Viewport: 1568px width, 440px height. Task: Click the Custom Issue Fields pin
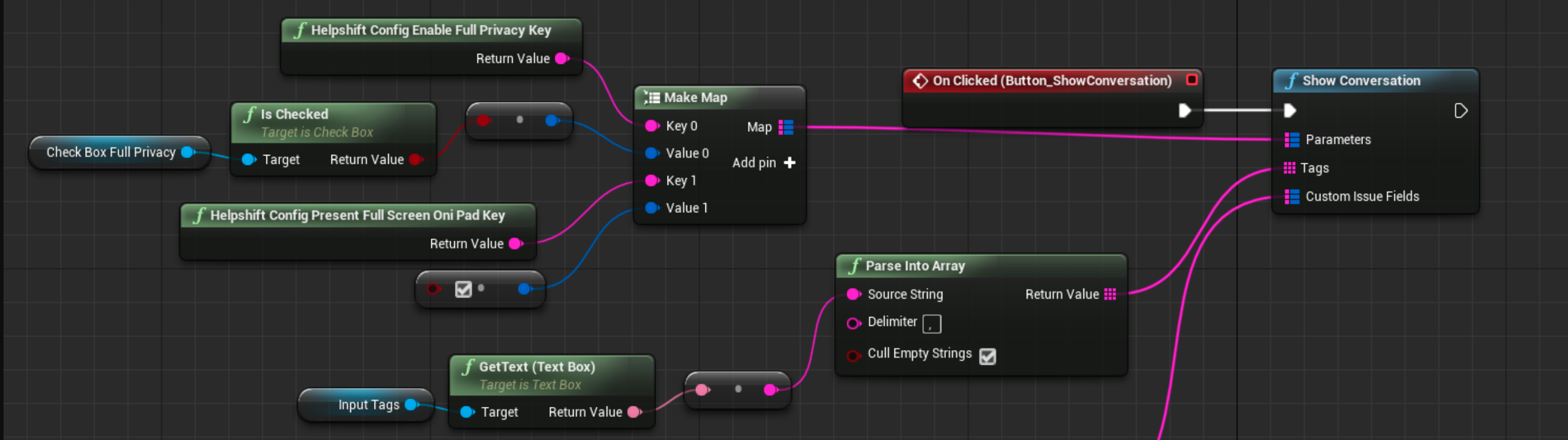(1291, 196)
